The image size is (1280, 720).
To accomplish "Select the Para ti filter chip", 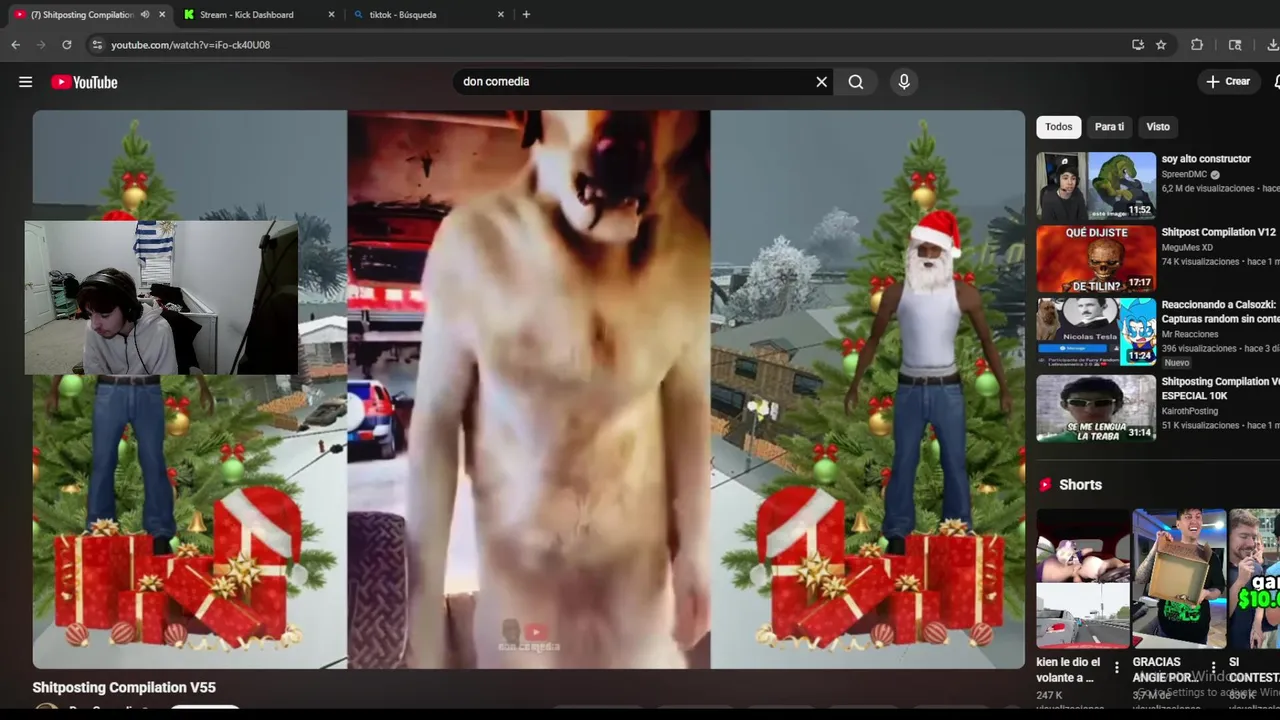I will 1109,127.
